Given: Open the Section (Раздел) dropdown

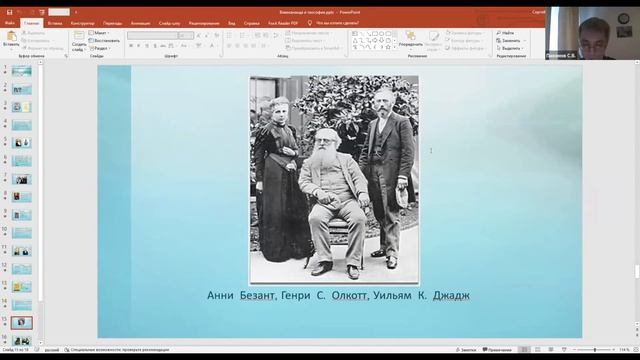Looking at the screenshot, I should (100, 48).
